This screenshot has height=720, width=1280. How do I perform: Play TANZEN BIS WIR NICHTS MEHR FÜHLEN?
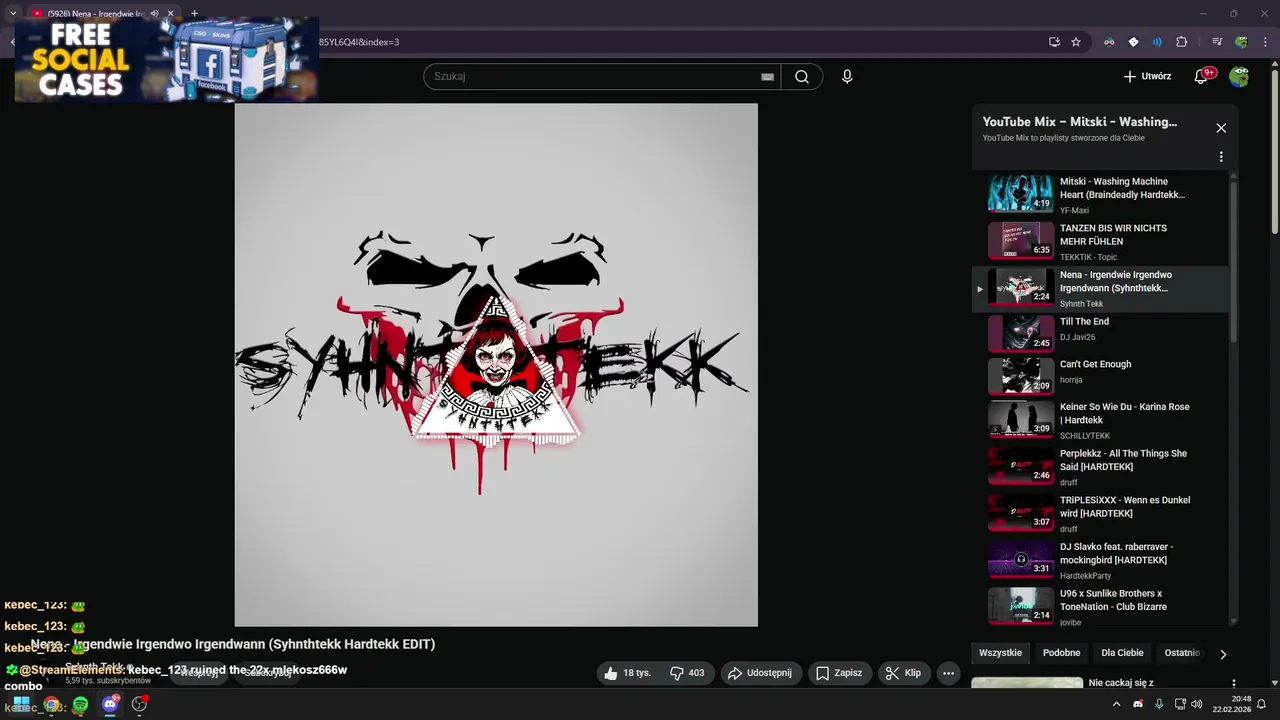point(1100,242)
